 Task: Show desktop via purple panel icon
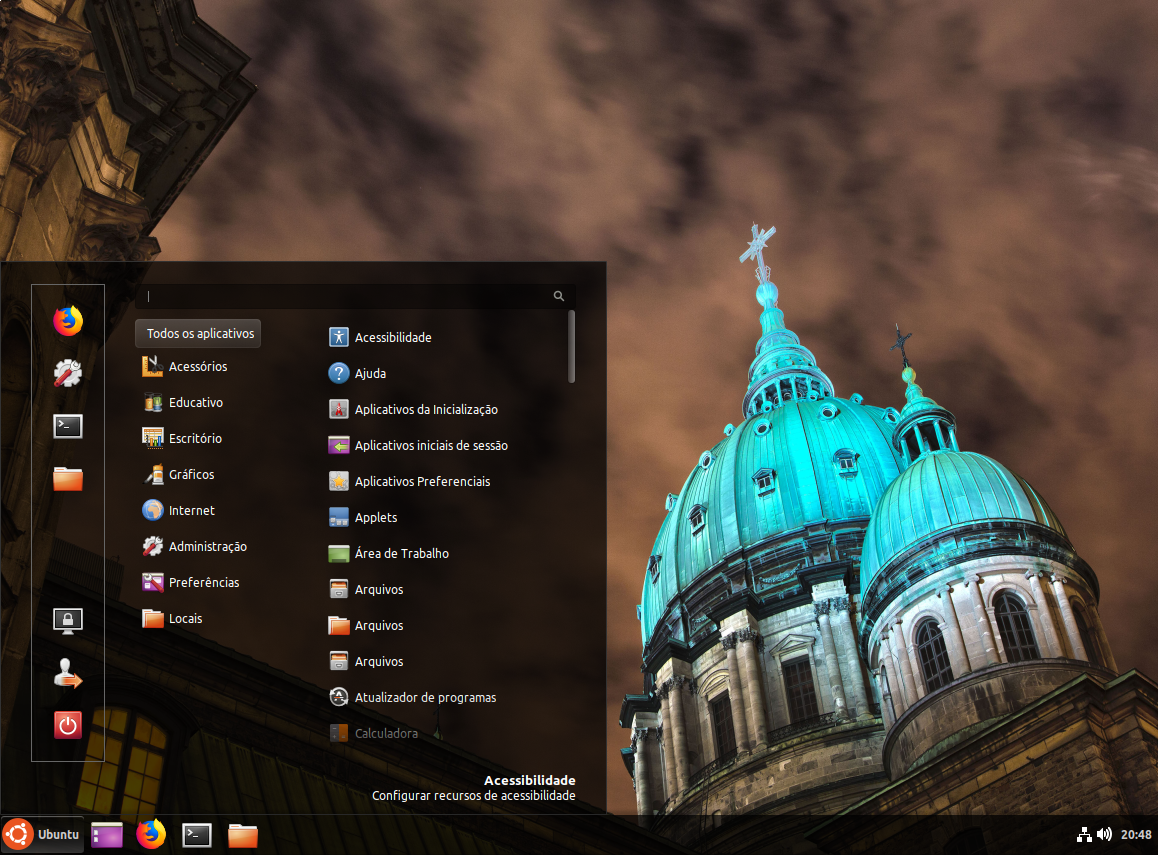tap(106, 835)
